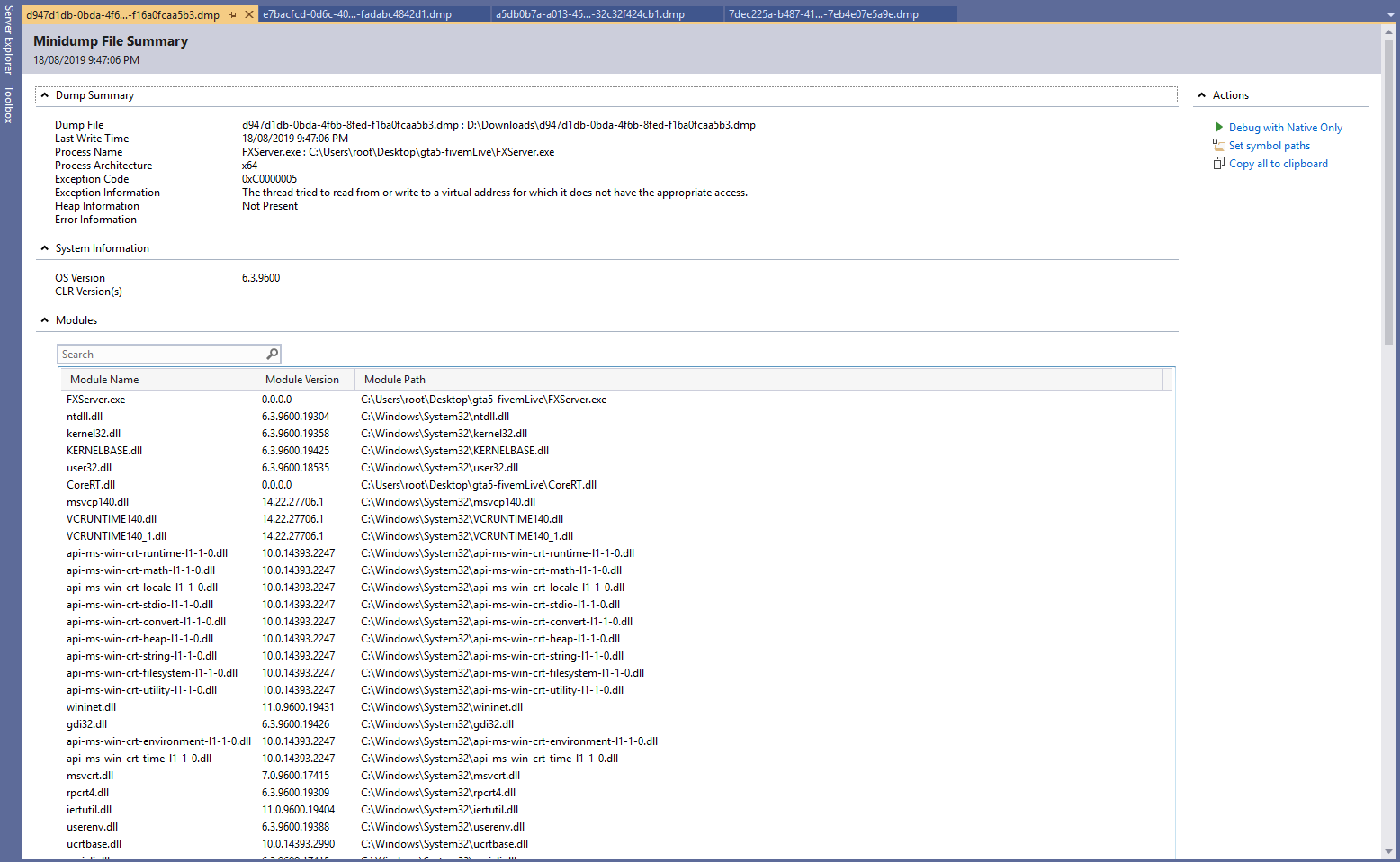Click the green debug arrow icon
This screenshot has height=862, width=1400.
(1220, 127)
